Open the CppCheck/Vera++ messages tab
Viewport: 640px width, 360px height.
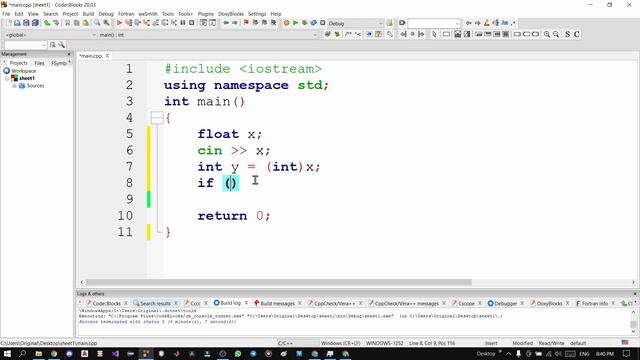coord(407,303)
